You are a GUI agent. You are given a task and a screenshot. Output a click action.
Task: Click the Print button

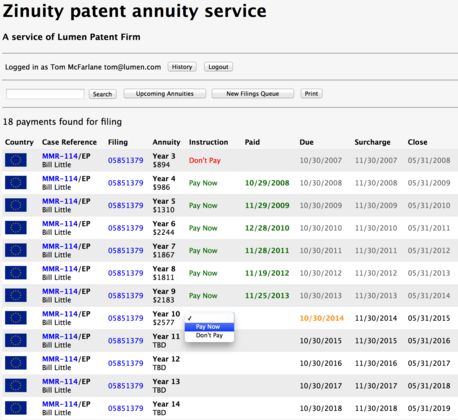[x=311, y=94]
